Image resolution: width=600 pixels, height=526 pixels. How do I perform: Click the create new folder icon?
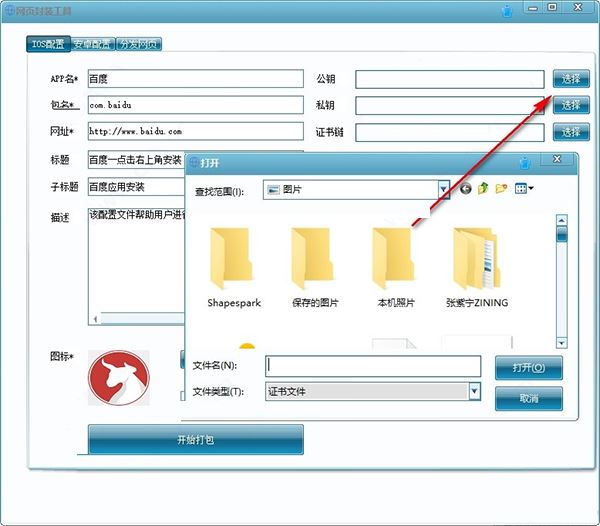point(501,188)
